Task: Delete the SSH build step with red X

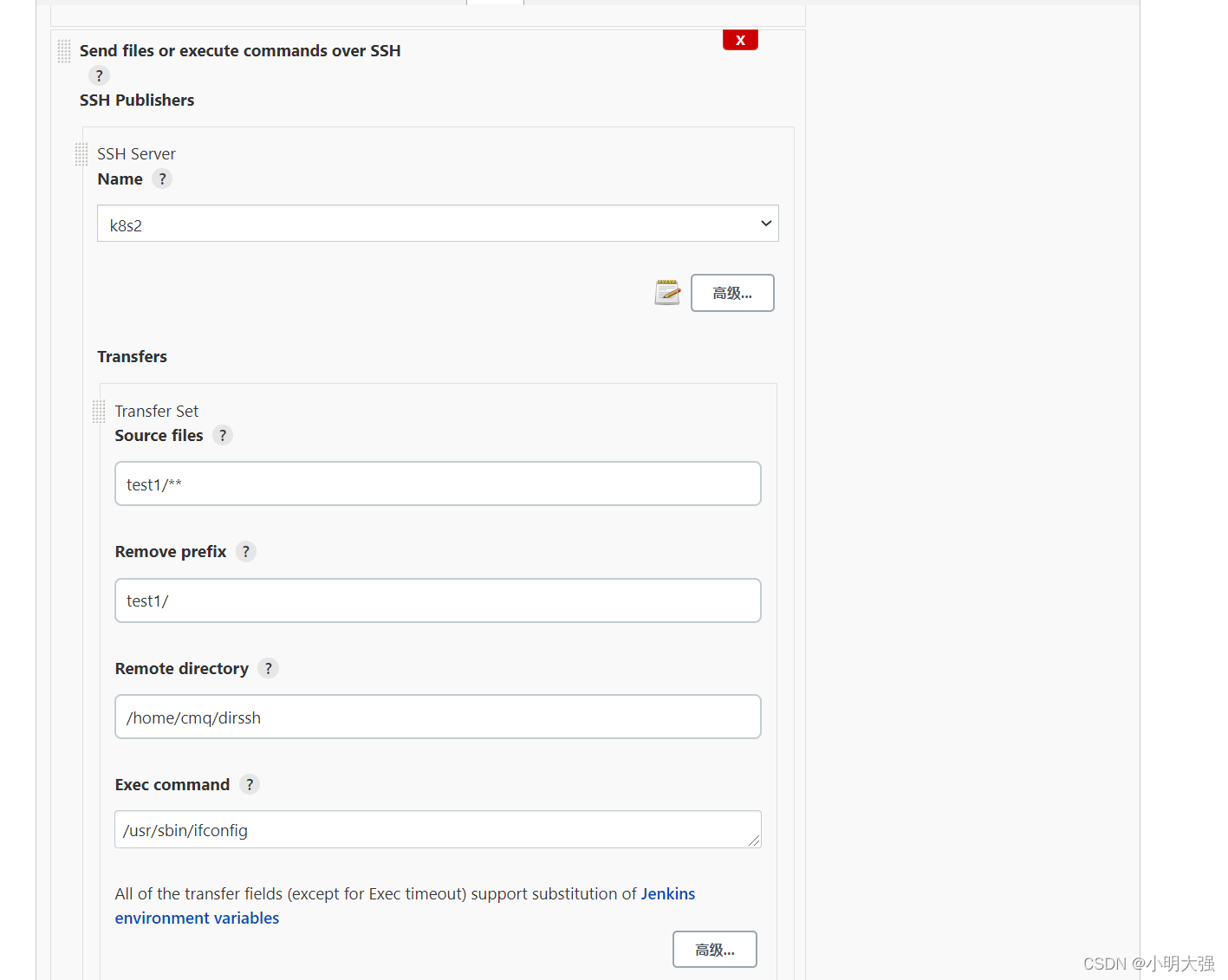Action: [740, 40]
